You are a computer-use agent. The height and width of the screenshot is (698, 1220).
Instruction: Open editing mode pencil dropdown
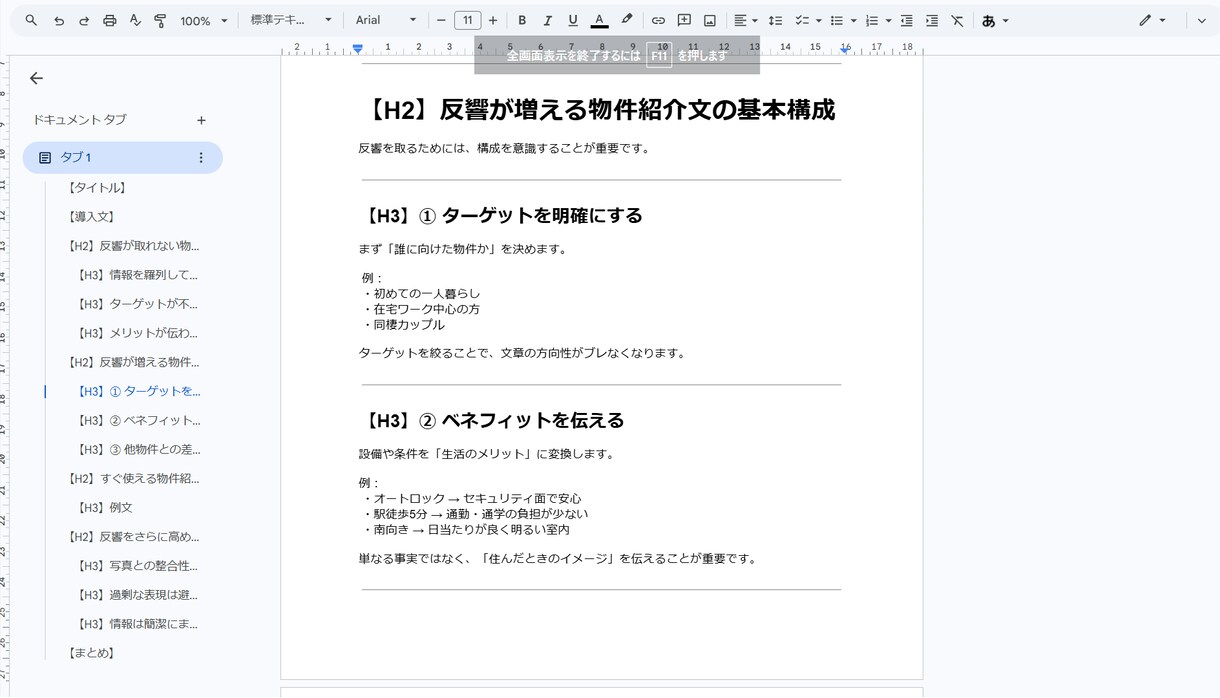click(1152, 20)
